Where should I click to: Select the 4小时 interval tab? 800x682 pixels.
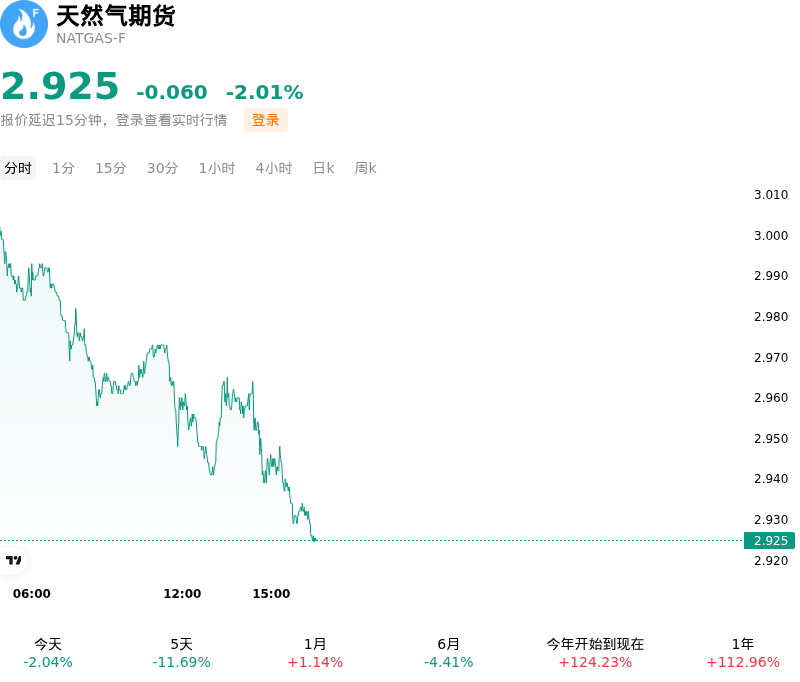click(x=273, y=168)
